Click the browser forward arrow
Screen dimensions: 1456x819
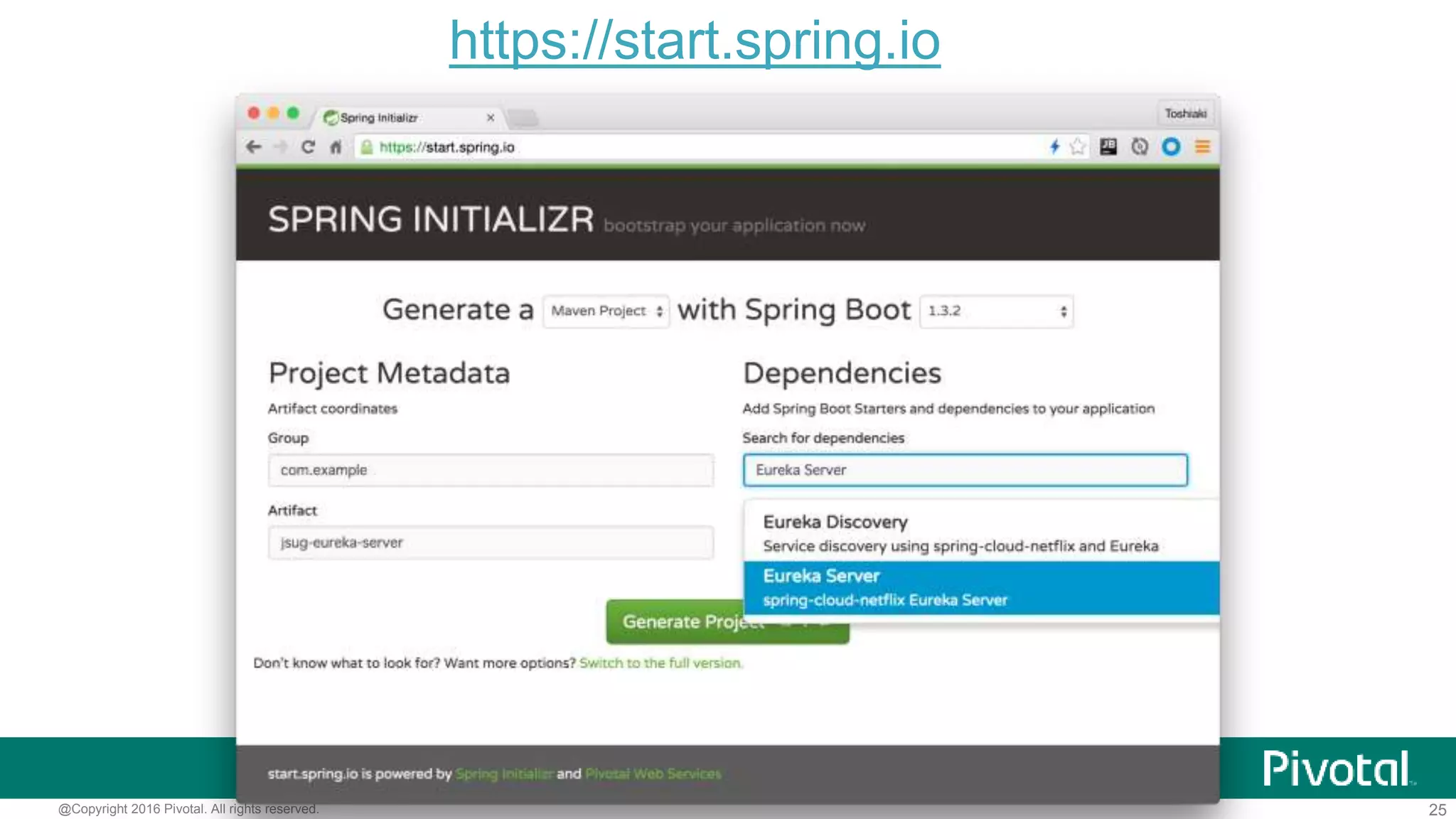(x=281, y=147)
